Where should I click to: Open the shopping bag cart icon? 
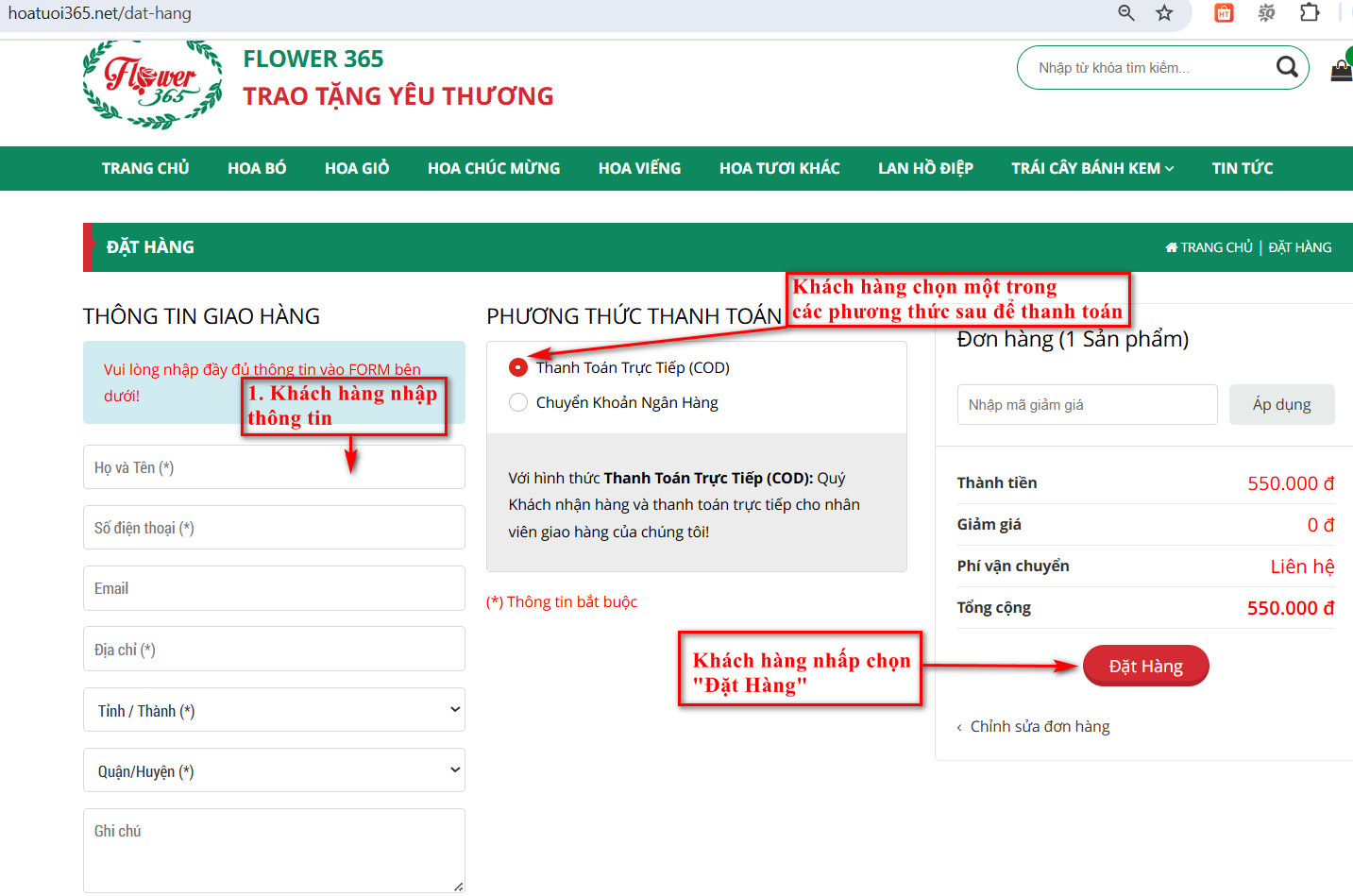coord(1341,70)
